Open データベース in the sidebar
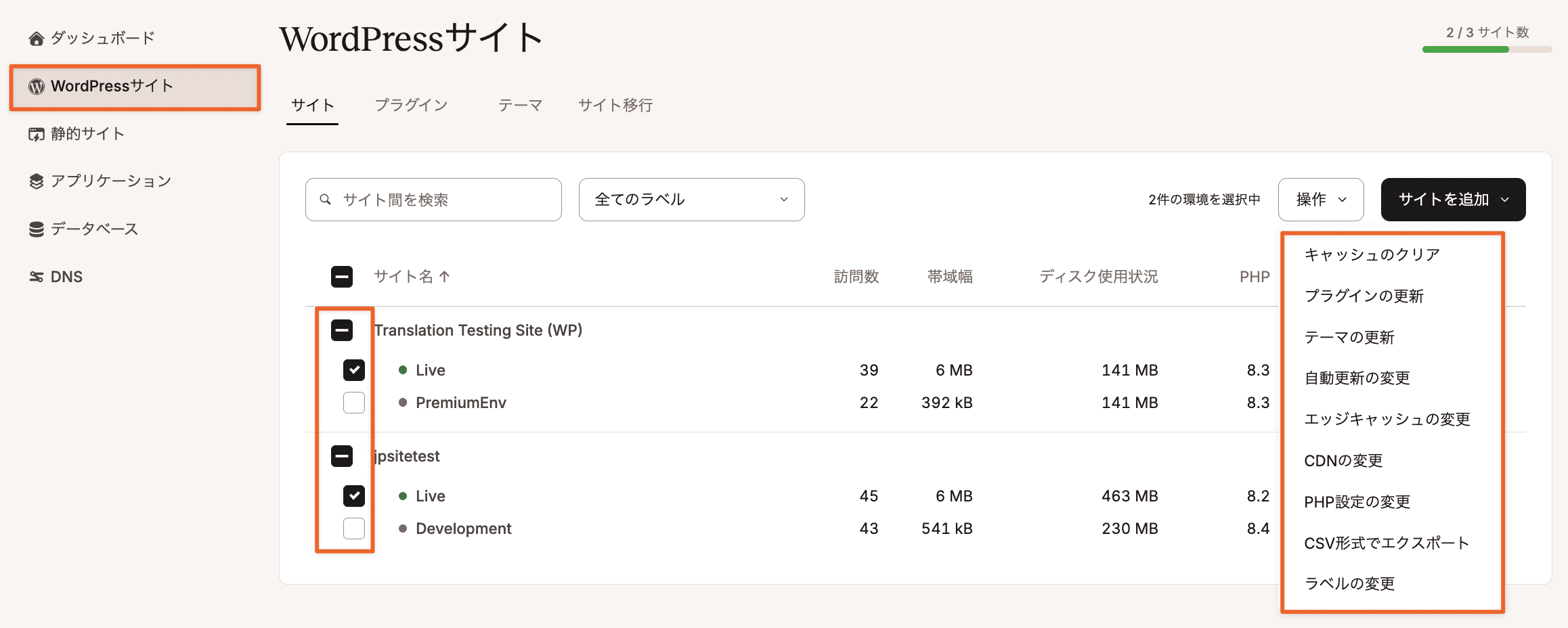This screenshot has width=1568, height=628. coord(95,229)
